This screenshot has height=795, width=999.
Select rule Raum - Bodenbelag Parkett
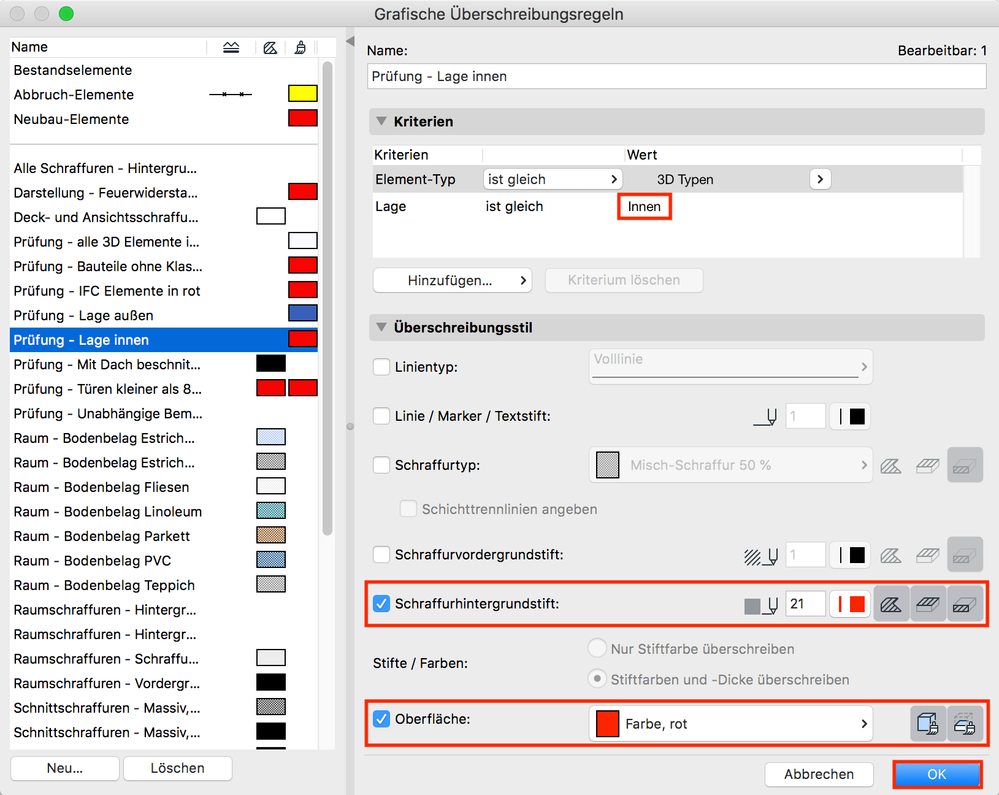(164, 536)
